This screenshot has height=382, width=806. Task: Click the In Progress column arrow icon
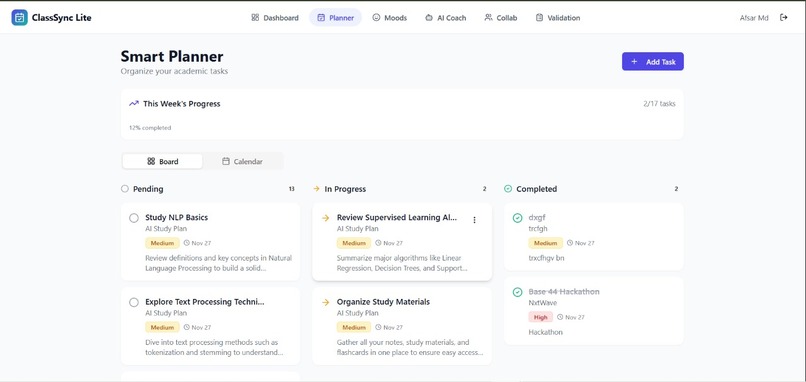pyautogui.click(x=316, y=189)
